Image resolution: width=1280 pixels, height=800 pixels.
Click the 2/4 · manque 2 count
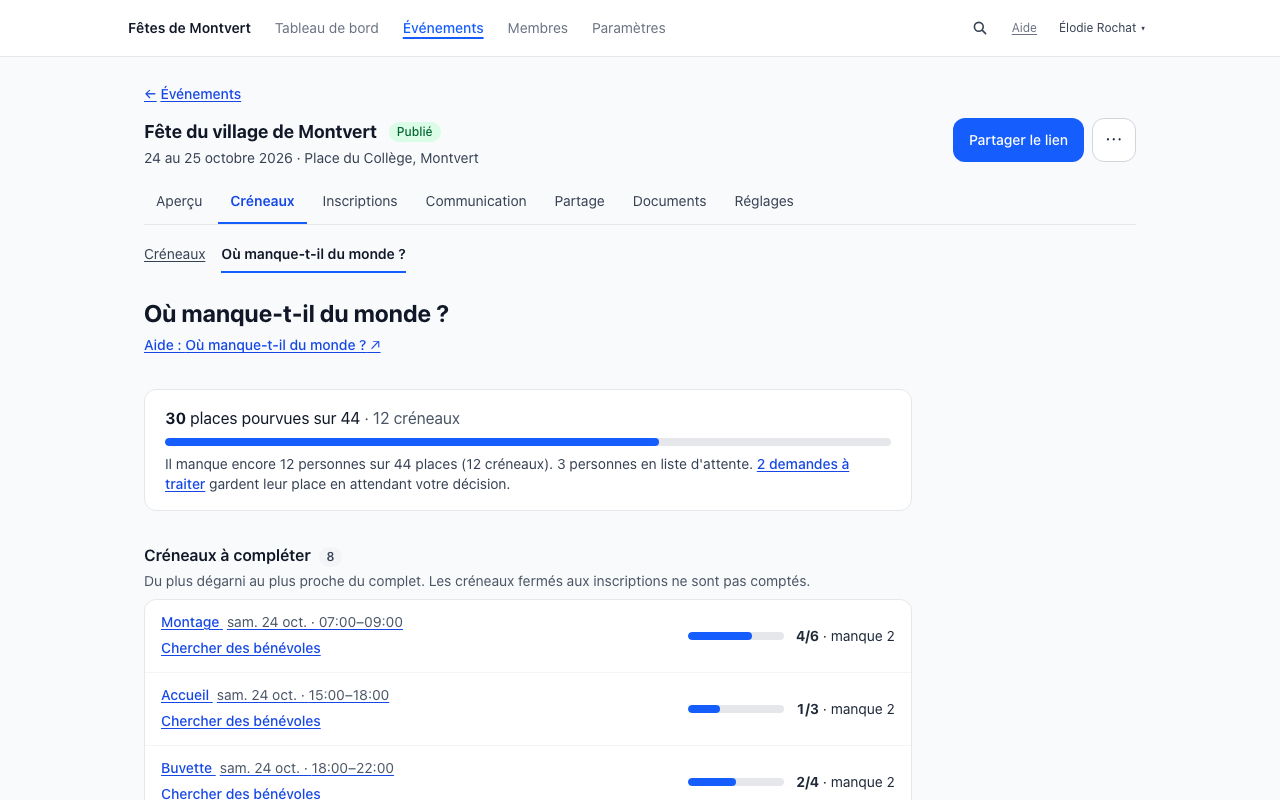coord(845,782)
